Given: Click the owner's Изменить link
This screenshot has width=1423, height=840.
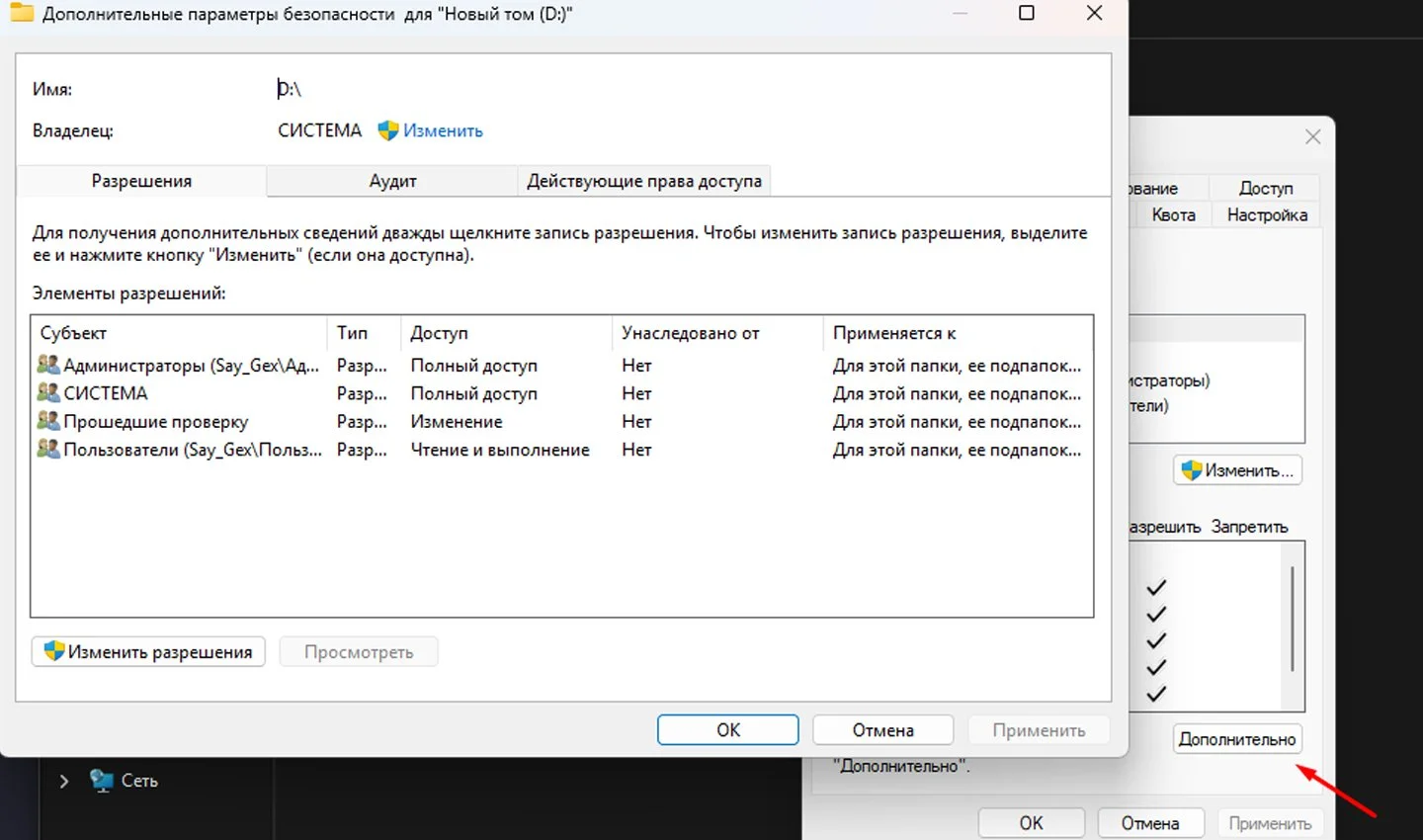Looking at the screenshot, I should [443, 130].
